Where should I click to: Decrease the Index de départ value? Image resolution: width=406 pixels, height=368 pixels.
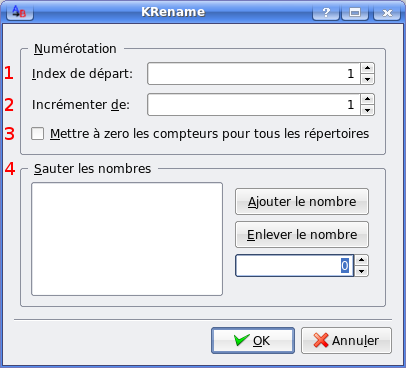(367, 79)
